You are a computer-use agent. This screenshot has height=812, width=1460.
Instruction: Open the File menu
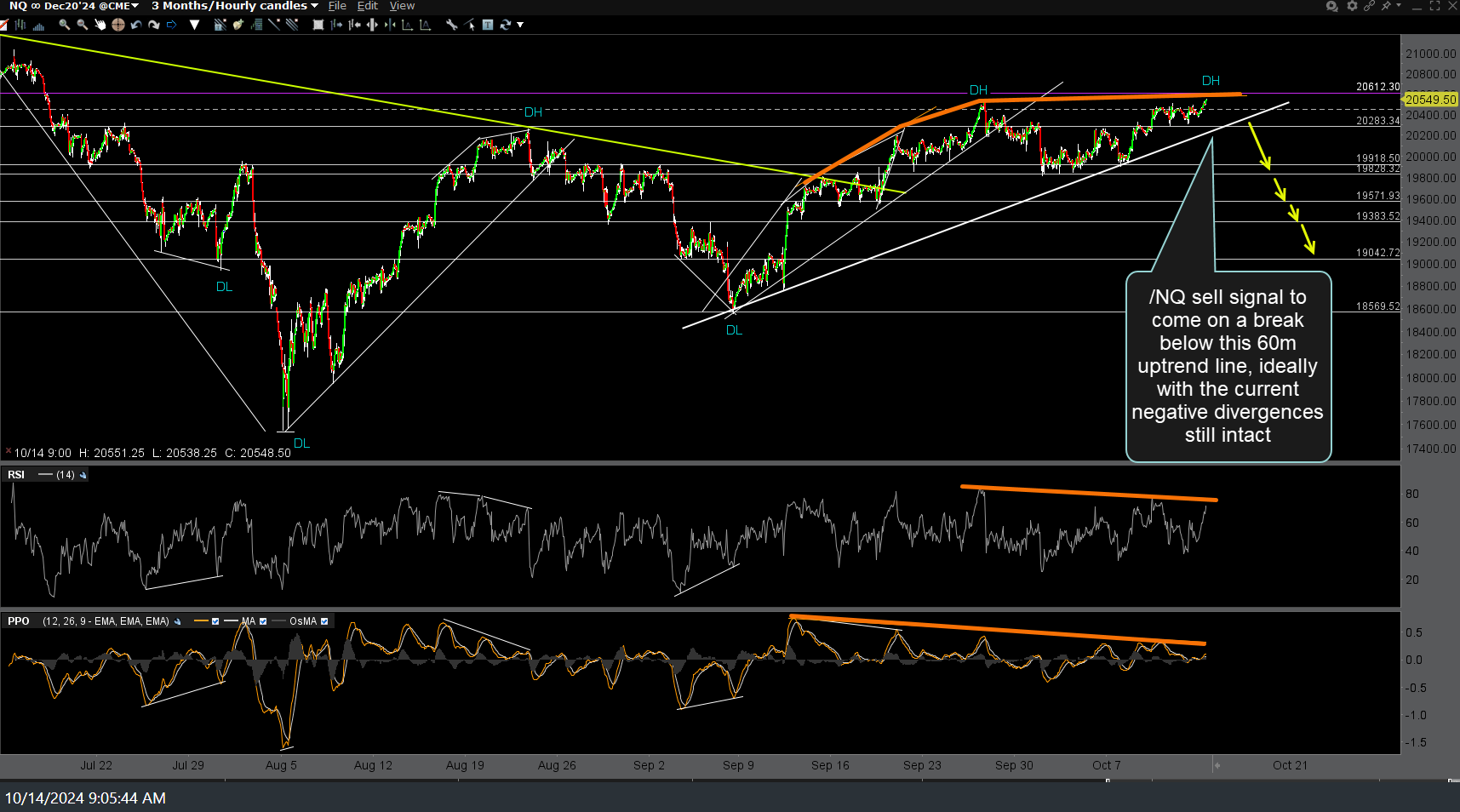[x=337, y=6]
